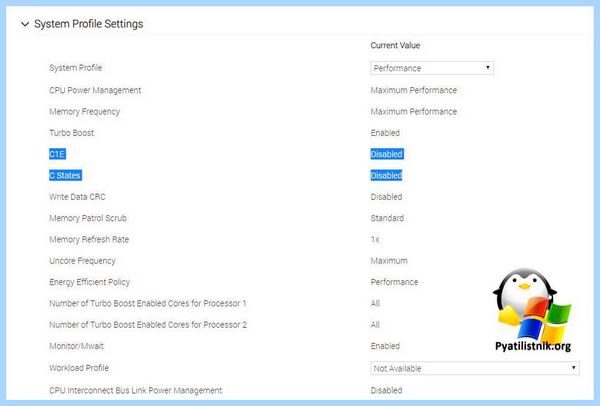
Task: Select the Memory Frequency label
Action: tap(85, 112)
